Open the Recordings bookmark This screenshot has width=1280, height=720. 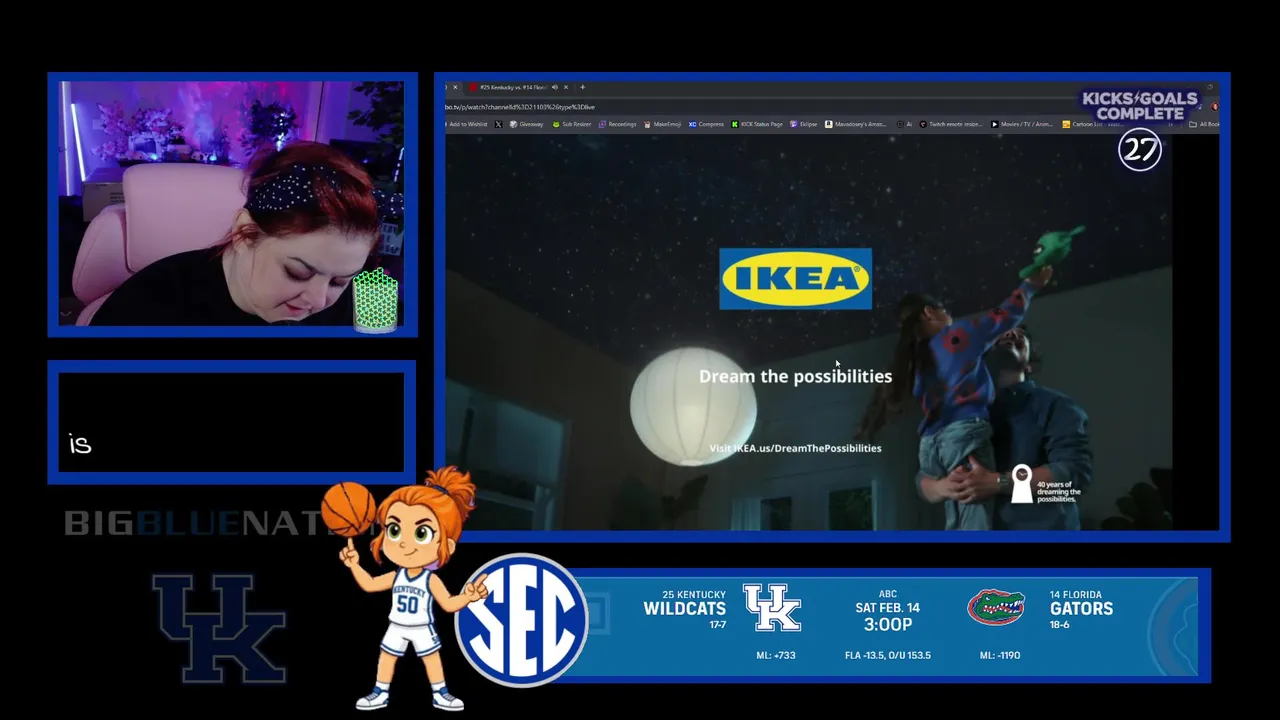click(617, 124)
